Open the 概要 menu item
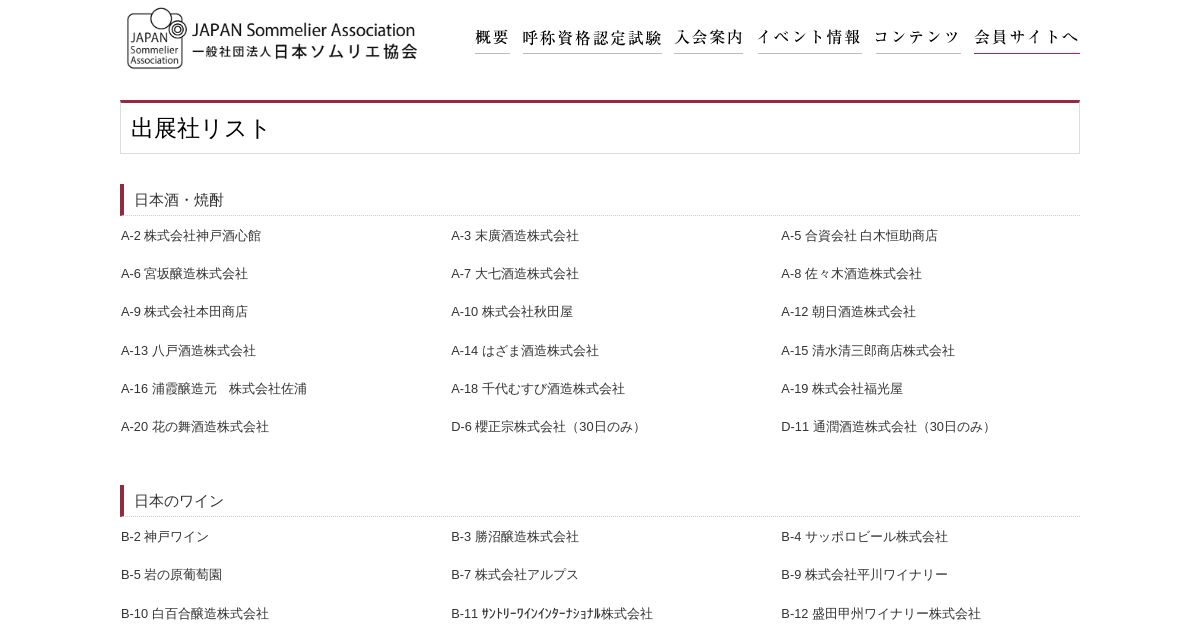The image size is (1200, 630). tap(492, 38)
